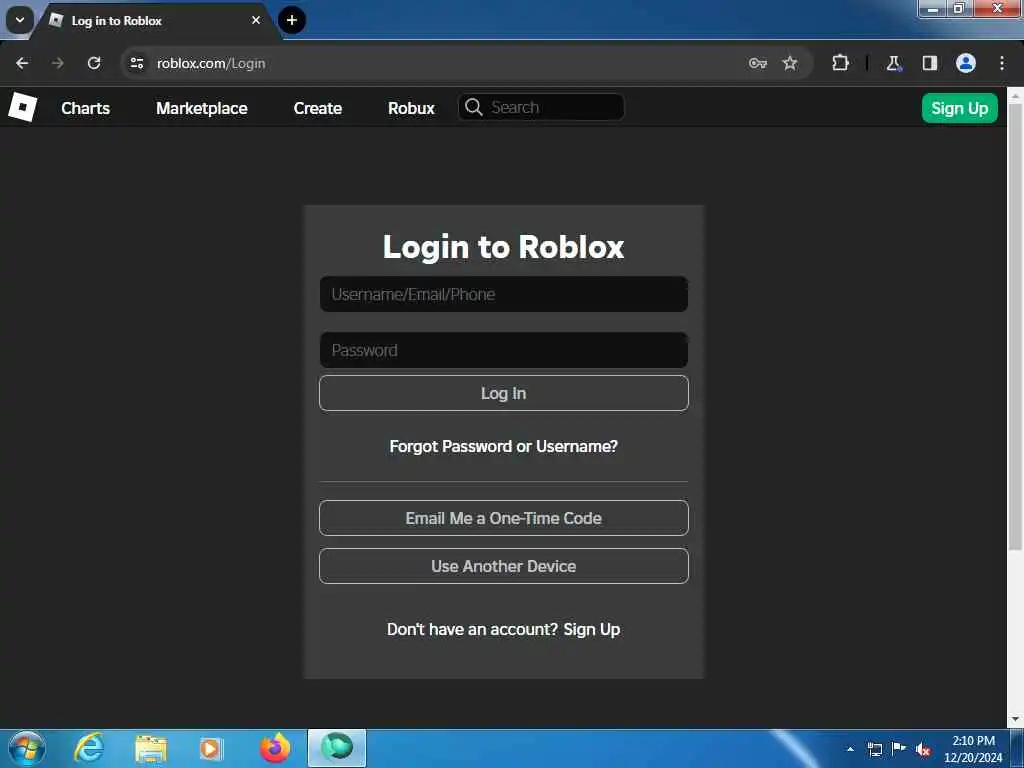Click the Roblox logo home icon
Screen dimensions: 1024x768
[22, 107]
